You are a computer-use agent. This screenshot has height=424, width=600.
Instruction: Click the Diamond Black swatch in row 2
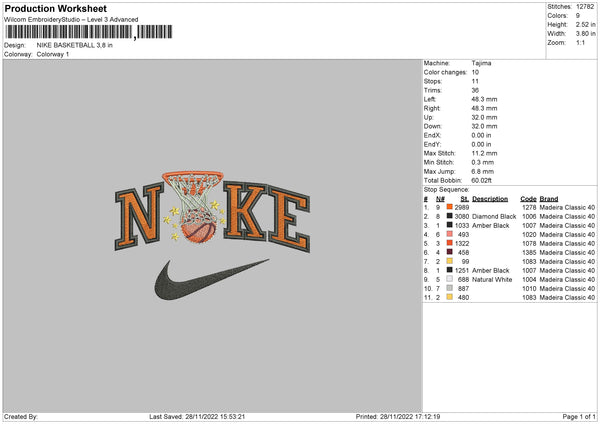point(450,216)
